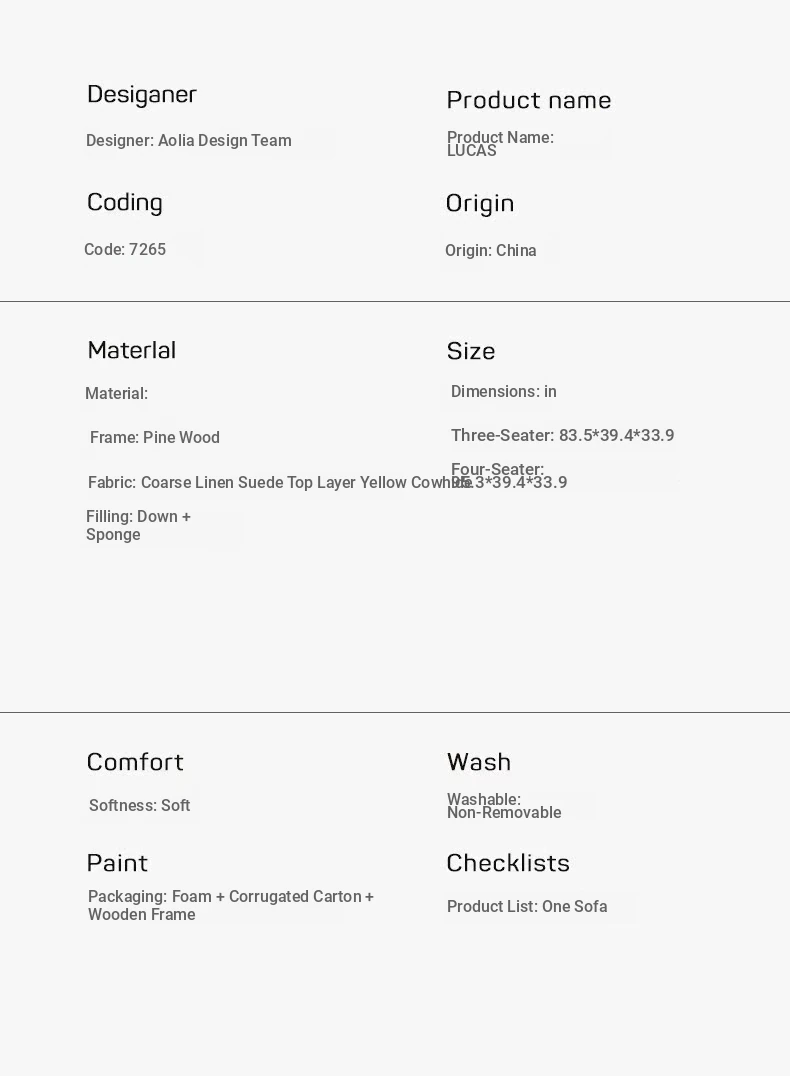
Task: Click the Product name heading
Action: (x=528, y=100)
